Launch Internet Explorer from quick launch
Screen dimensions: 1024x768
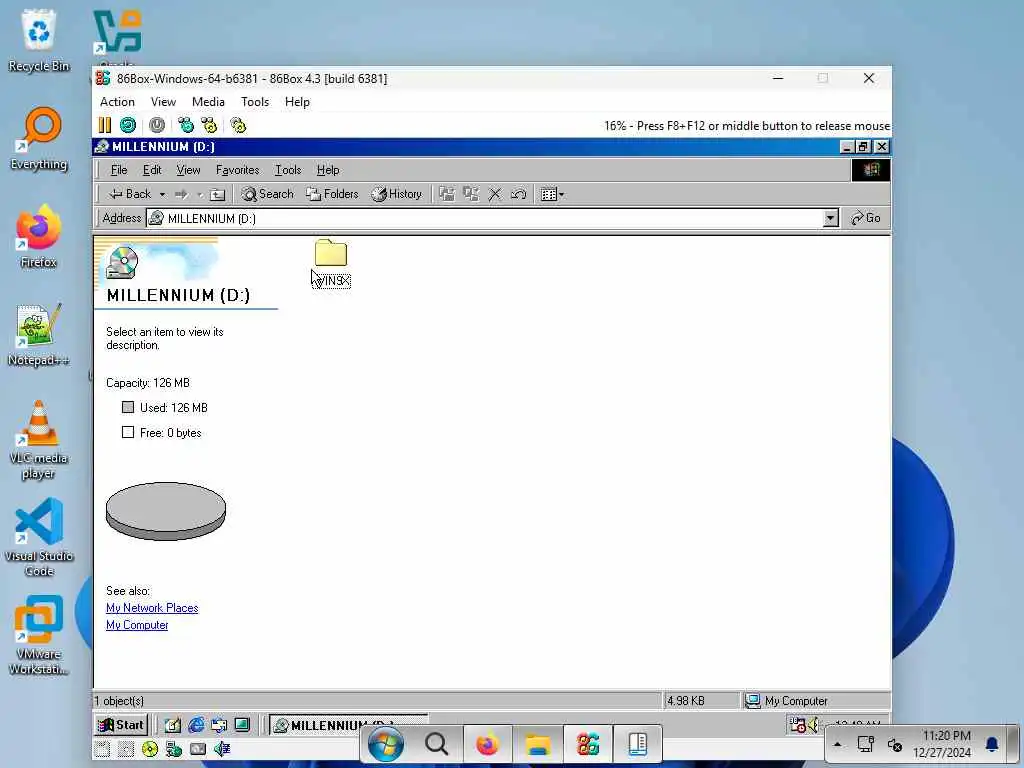click(195, 725)
